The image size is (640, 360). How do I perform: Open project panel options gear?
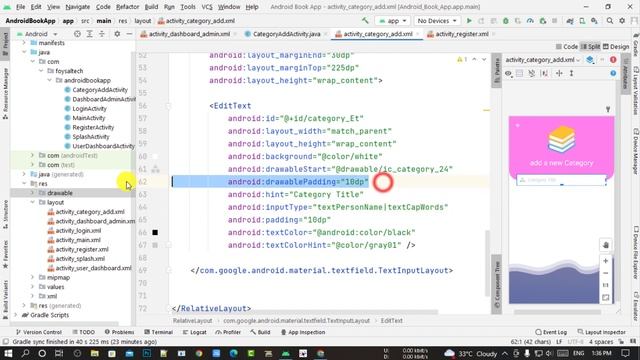[117, 34]
